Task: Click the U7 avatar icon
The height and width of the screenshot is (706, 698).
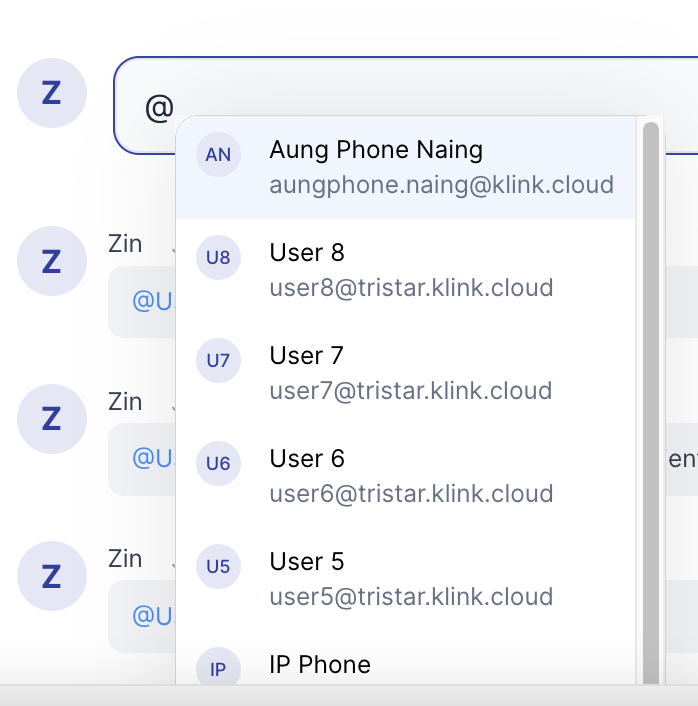Action: pyautogui.click(x=218, y=361)
